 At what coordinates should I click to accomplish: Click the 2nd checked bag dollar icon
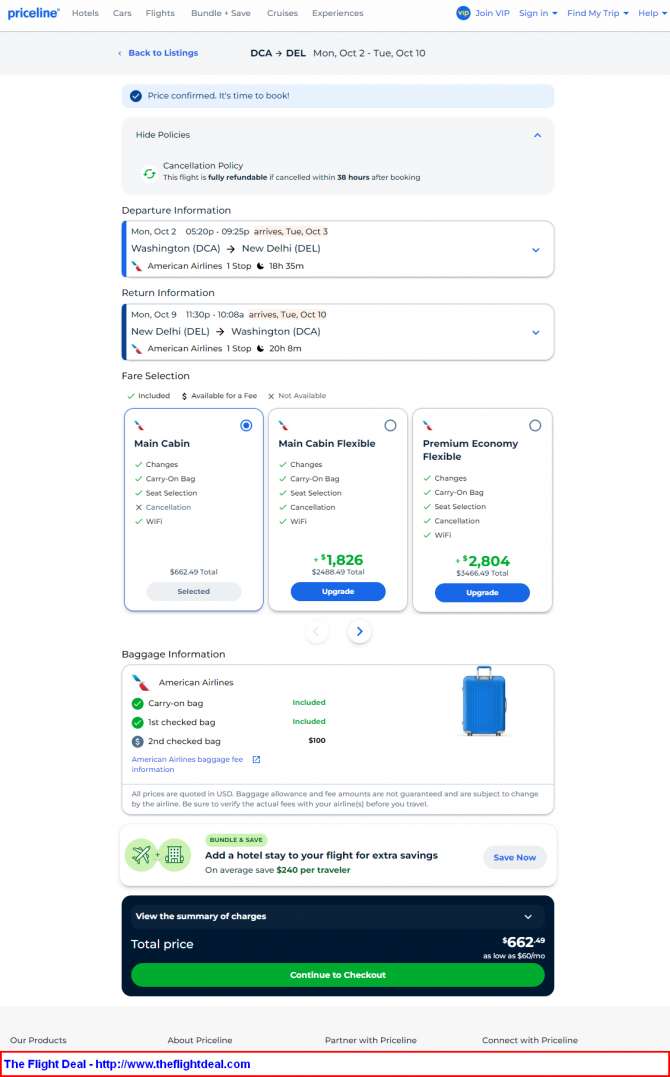(x=137, y=742)
